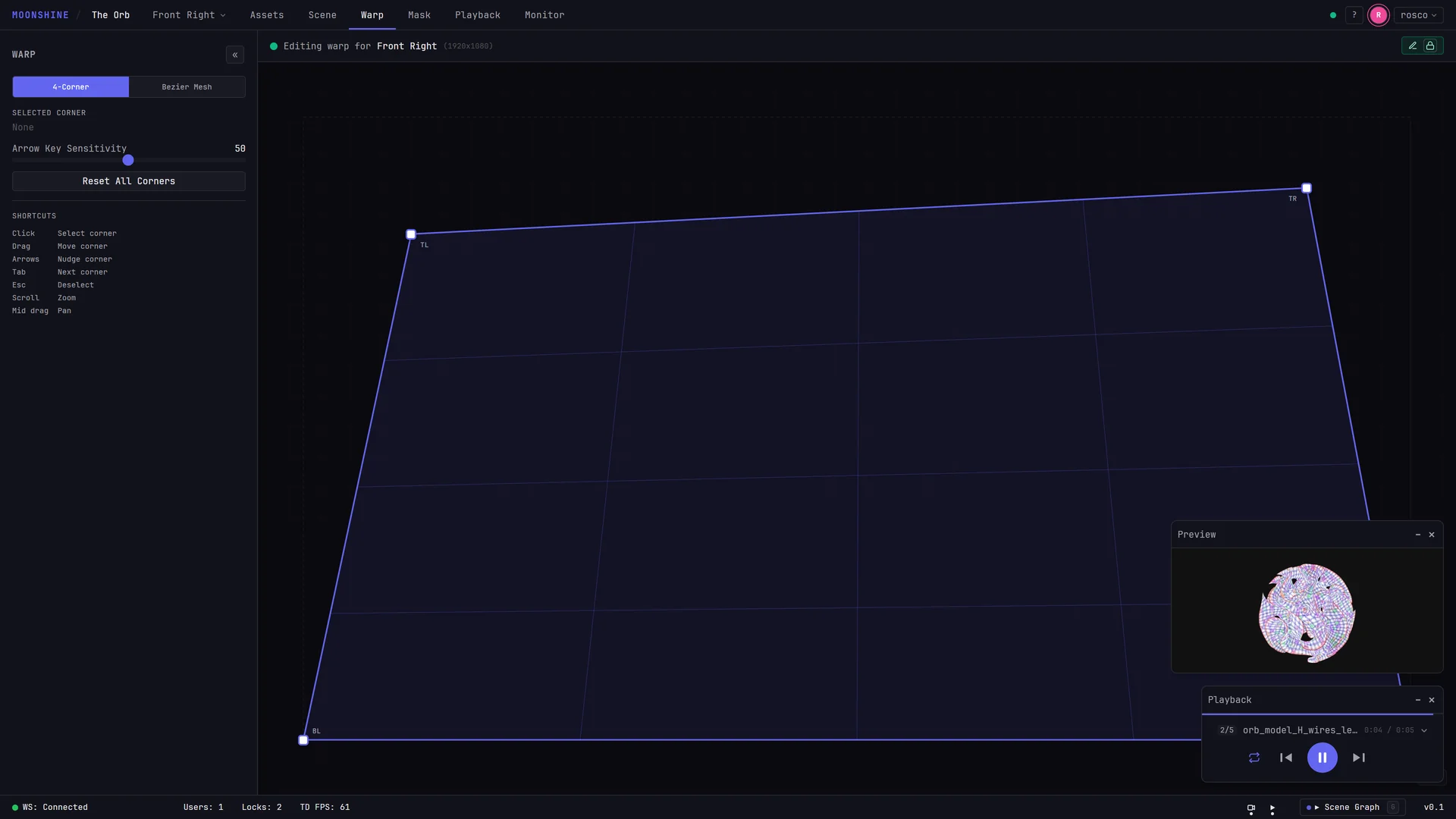Toggle loop in Playback panel
This screenshot has width=1456, height=819.
(x=1254, y=758)
